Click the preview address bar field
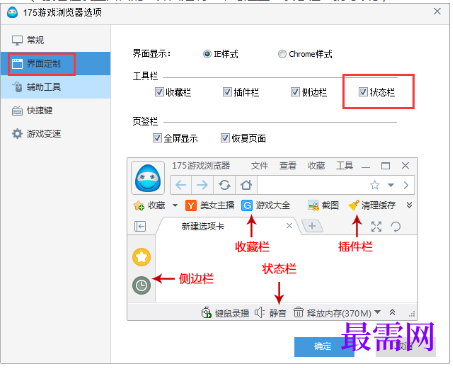The image size is (453, 368). (313, 185)
